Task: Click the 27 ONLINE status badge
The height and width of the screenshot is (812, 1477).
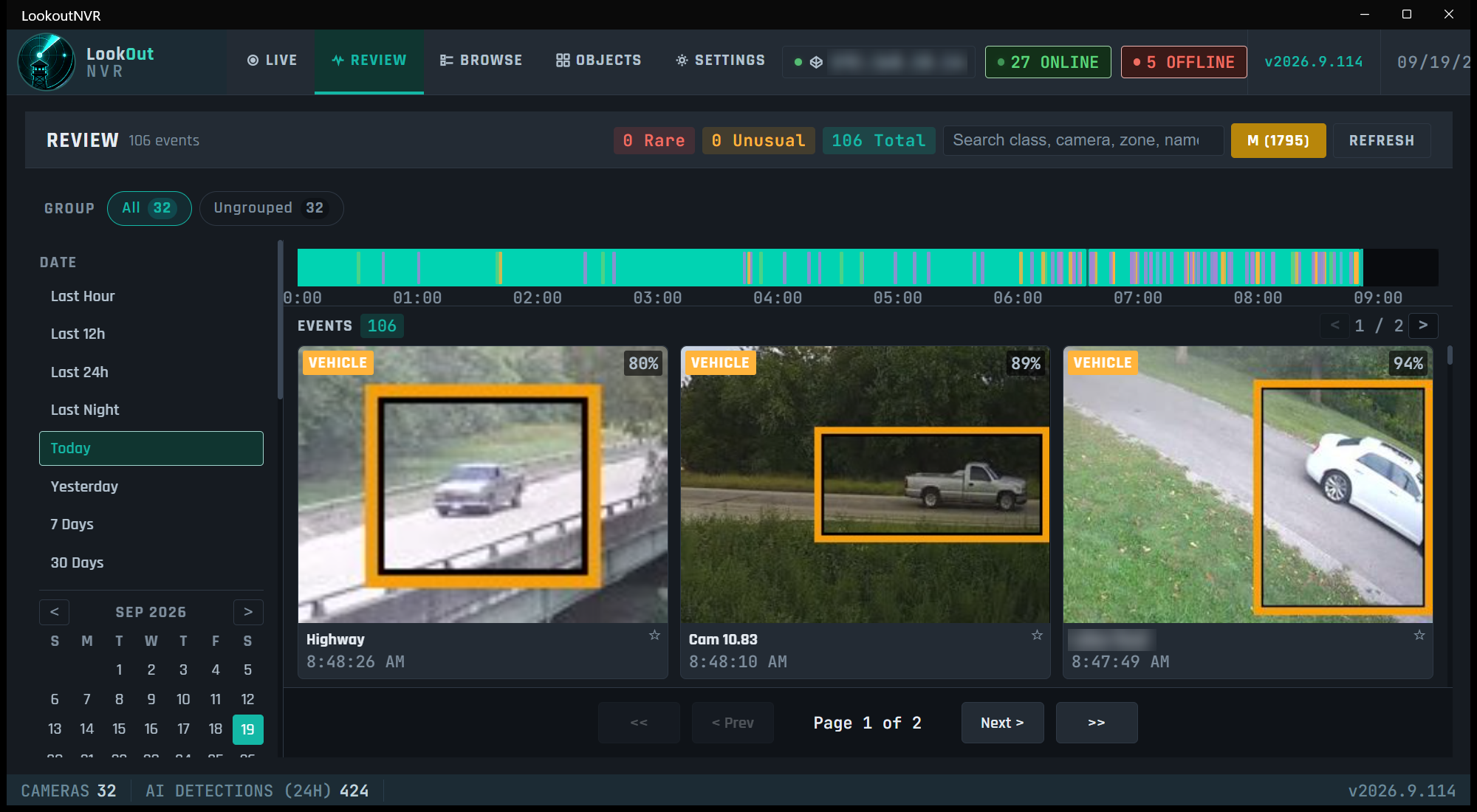Action: tap(1048, 62)
